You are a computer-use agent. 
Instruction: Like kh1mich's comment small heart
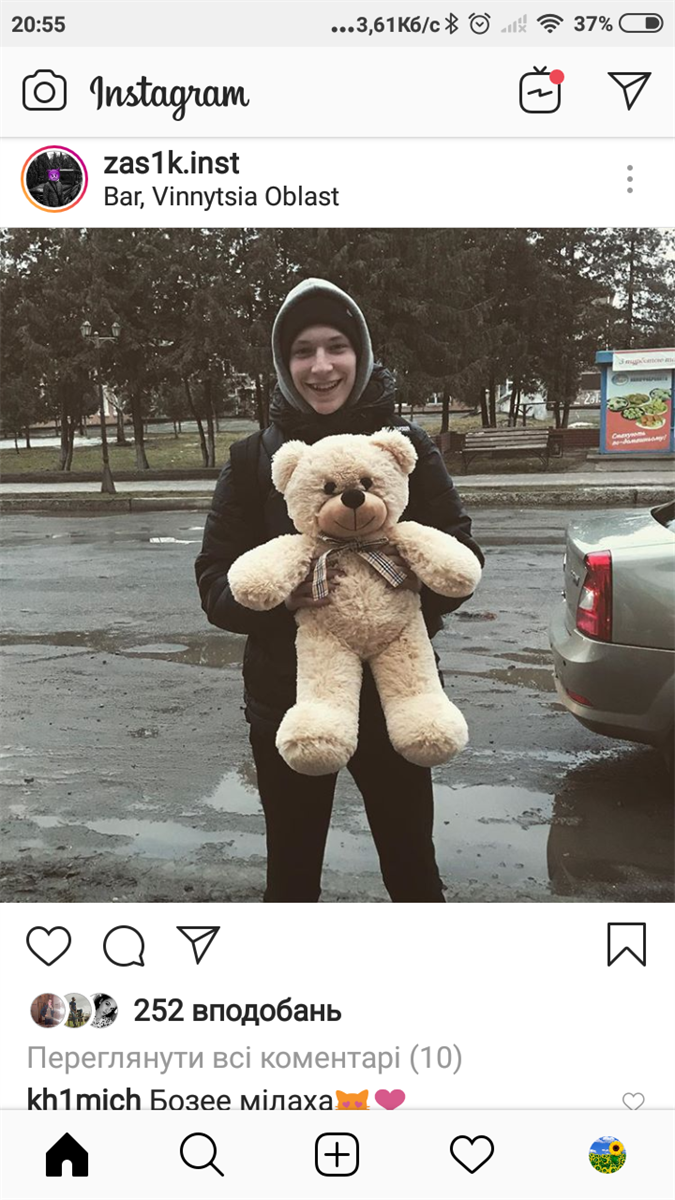coord(633,1101)
